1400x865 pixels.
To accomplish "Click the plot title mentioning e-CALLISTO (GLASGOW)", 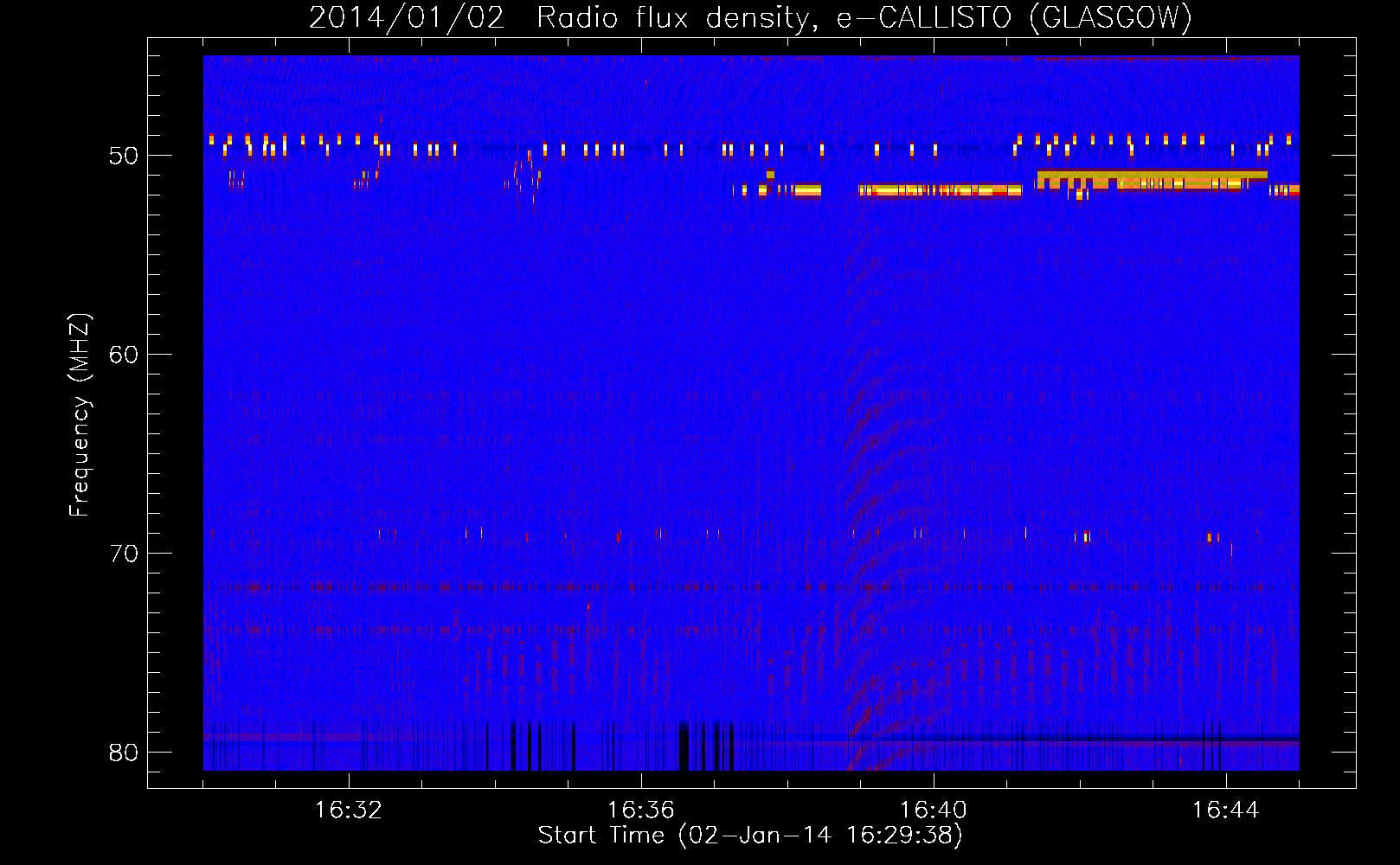I will point(750,17).
